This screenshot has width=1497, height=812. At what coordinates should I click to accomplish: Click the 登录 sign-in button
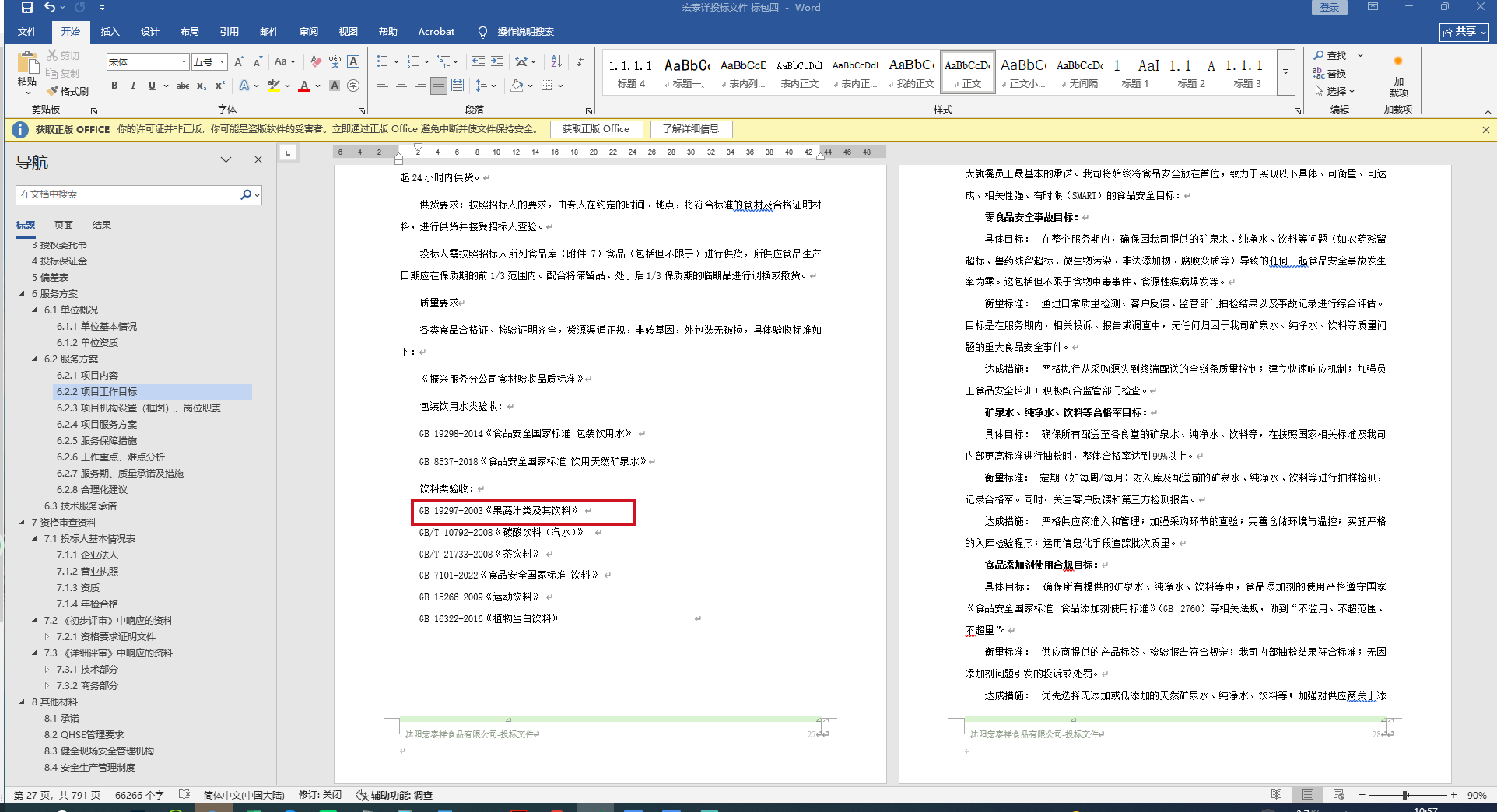click(1329, 8)
